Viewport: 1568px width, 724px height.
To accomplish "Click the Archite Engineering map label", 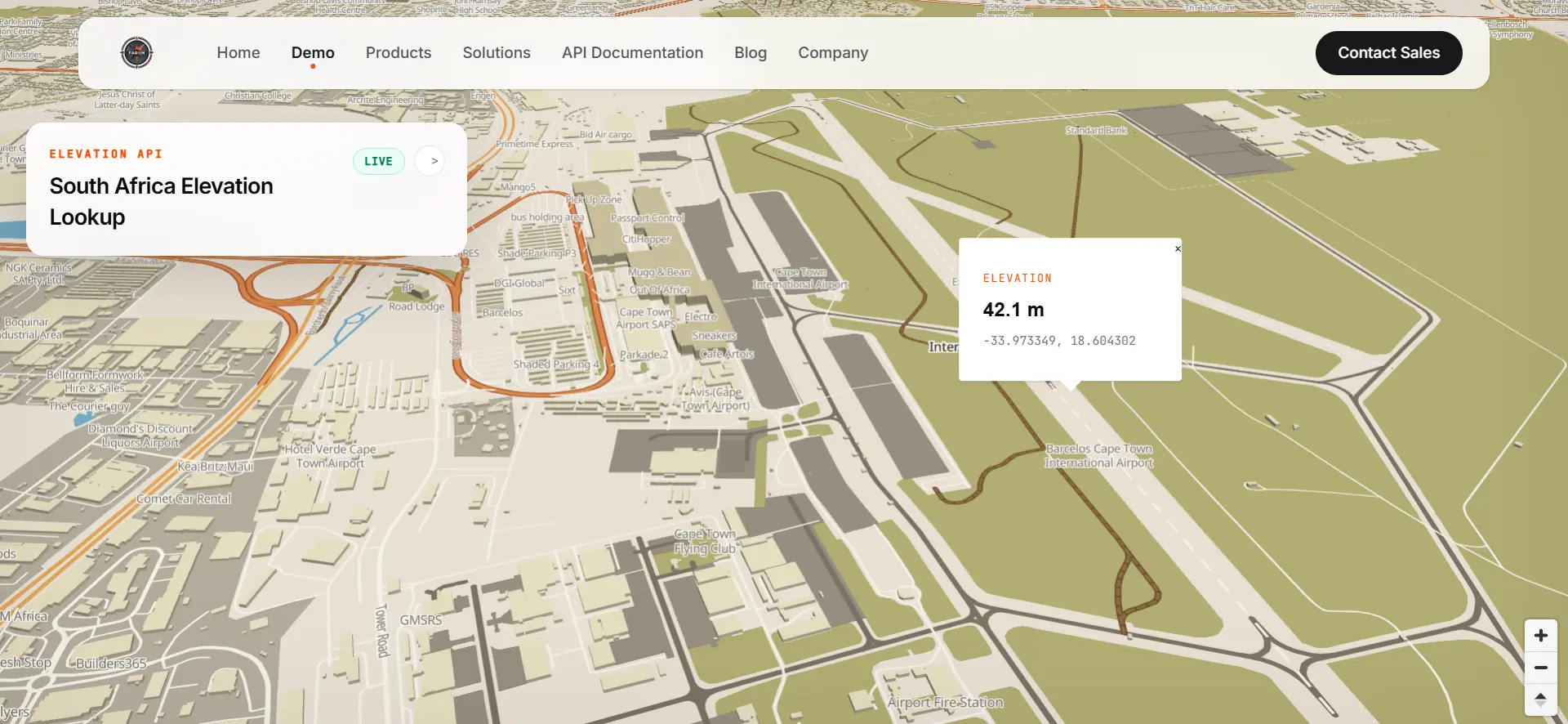I will [x=385, y=100].
